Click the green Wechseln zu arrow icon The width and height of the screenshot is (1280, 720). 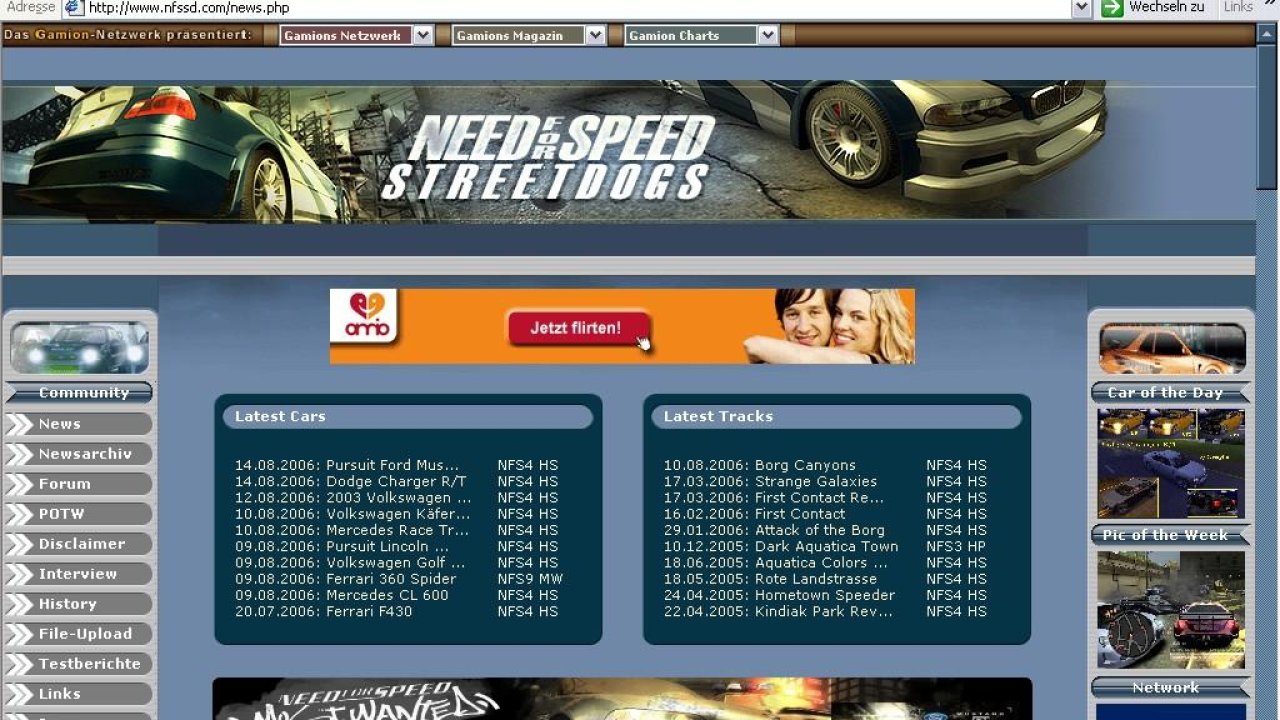point(1112,8)
